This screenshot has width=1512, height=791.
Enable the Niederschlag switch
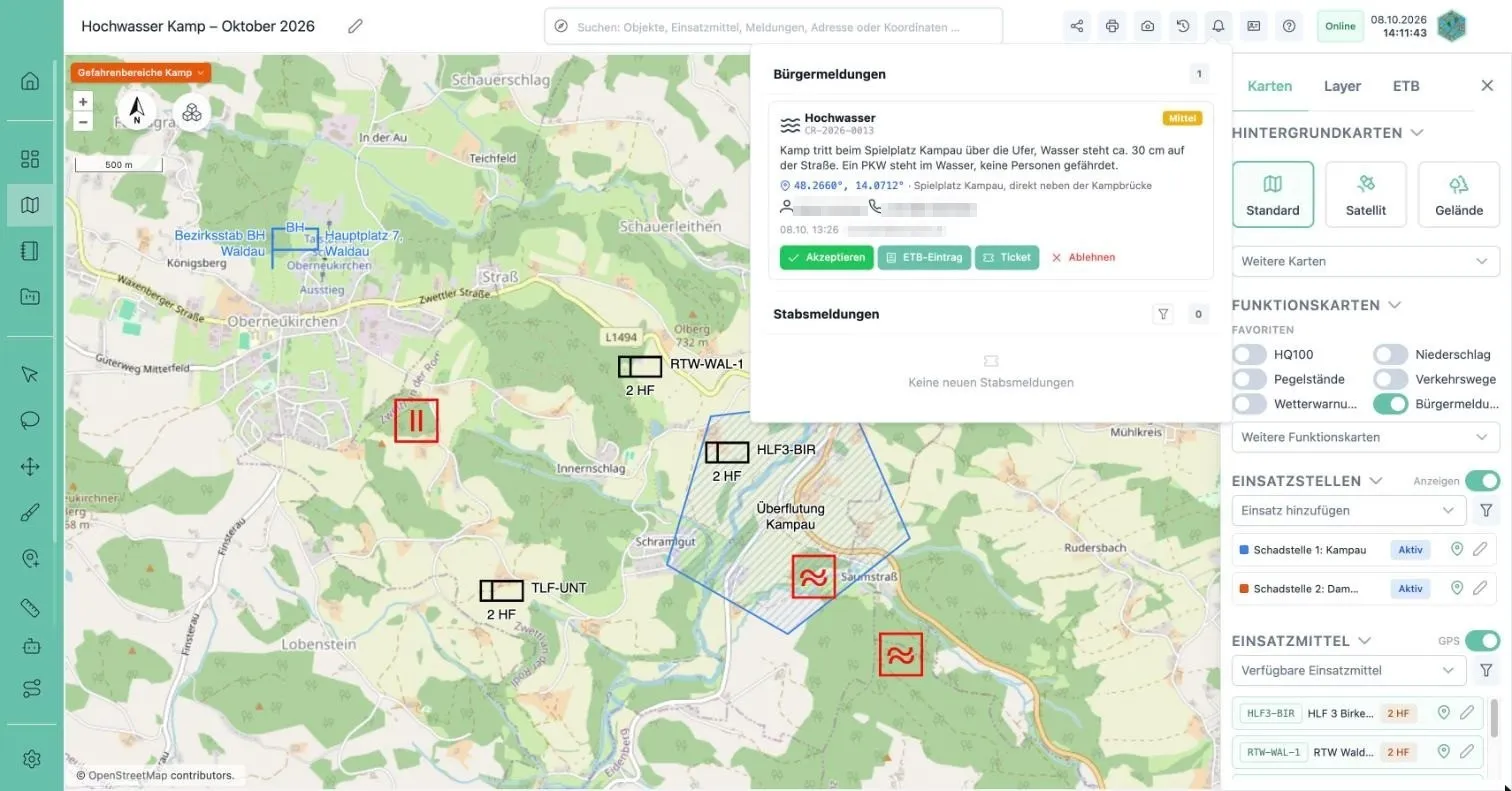(x=1390, y=354)
